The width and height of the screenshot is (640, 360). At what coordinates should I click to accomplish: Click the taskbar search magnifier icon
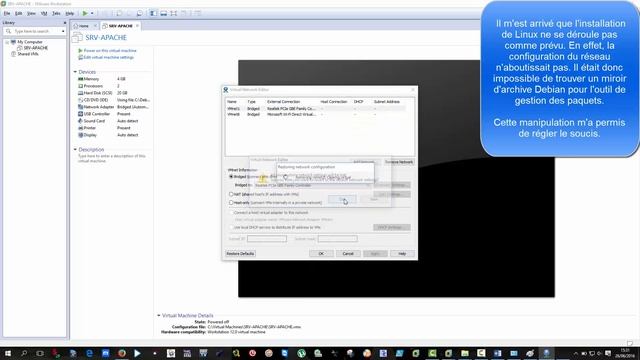24,353
